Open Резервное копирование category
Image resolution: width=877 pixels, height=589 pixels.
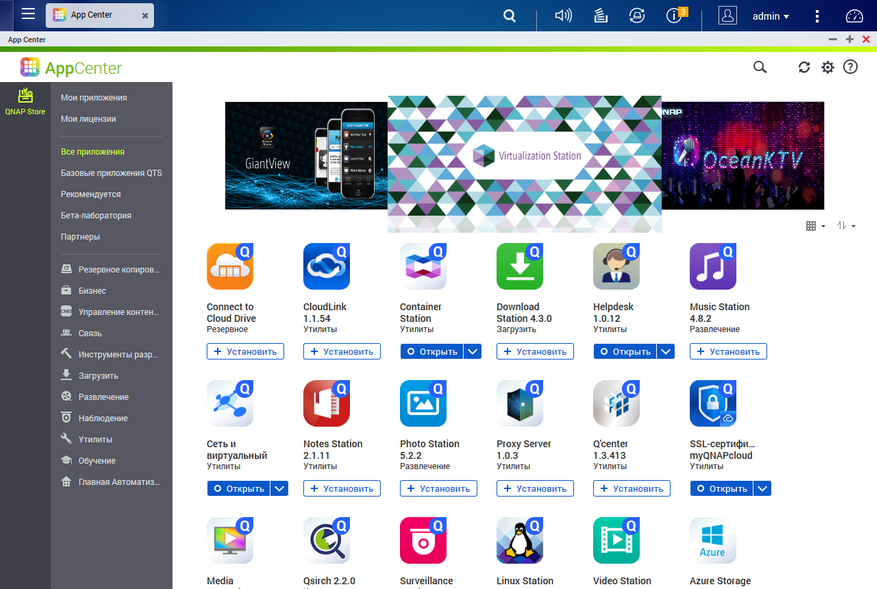[x=111, y=269]
